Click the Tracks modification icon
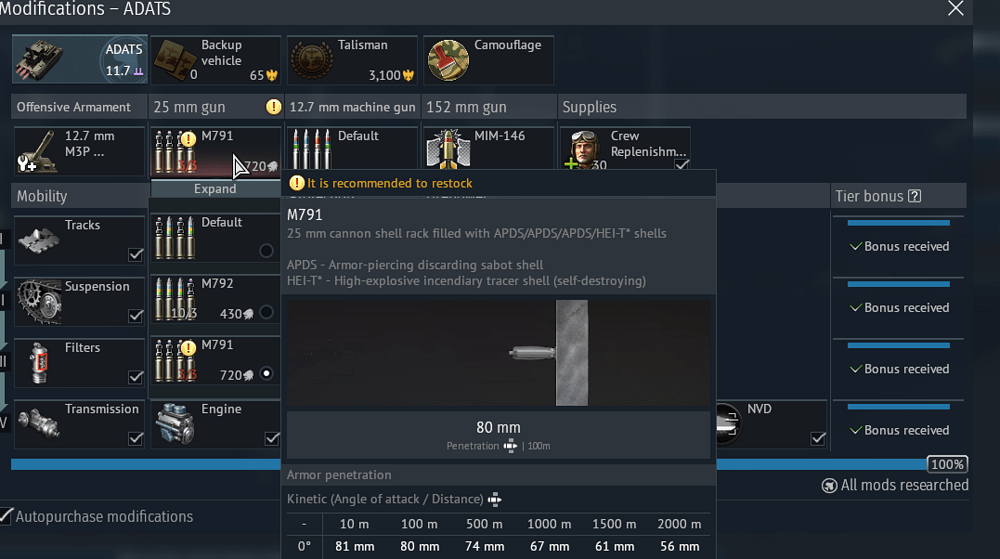Viewport: 1000px width, 559px height. [38, 242]
